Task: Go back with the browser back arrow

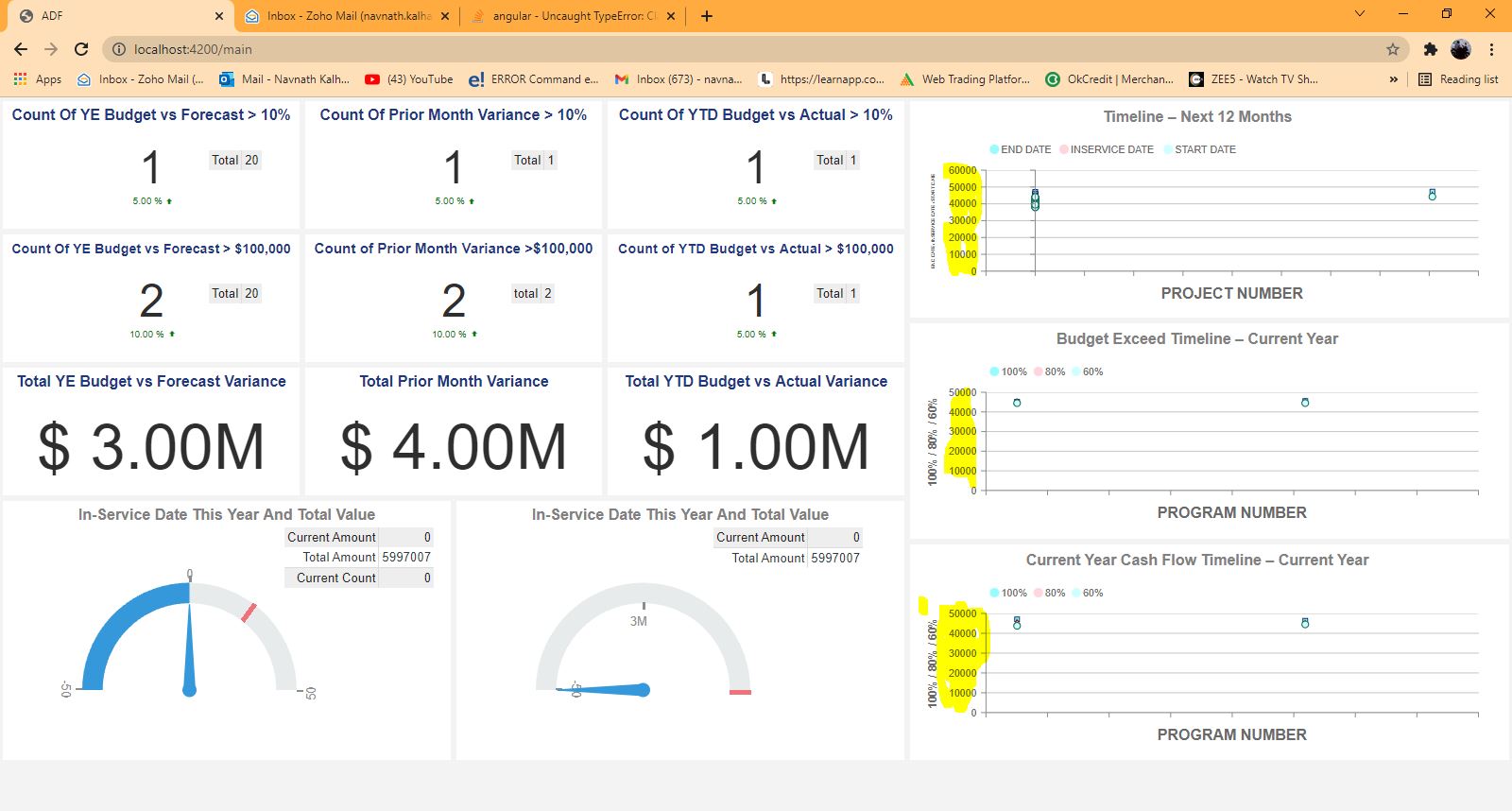Action: point(21,49)
